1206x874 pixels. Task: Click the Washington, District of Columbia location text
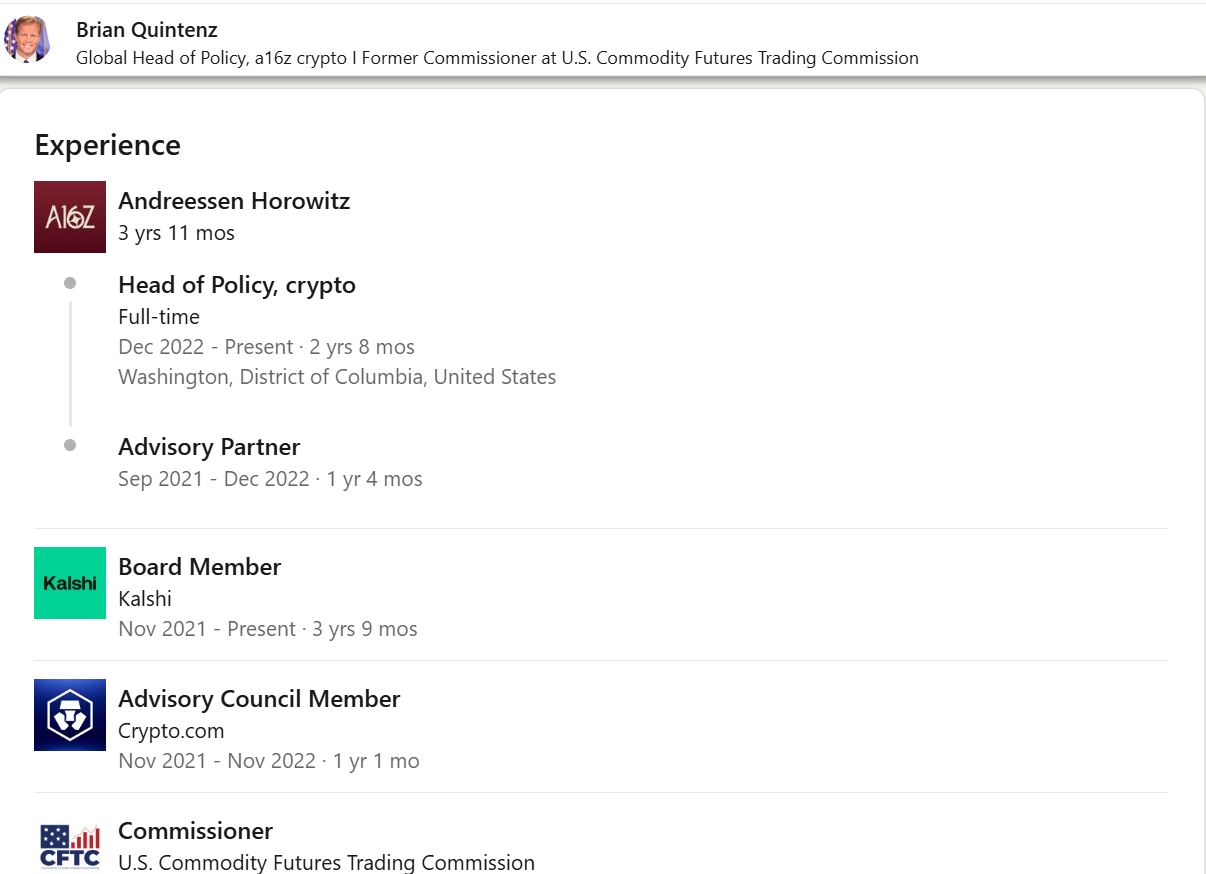tap(337, 377)
